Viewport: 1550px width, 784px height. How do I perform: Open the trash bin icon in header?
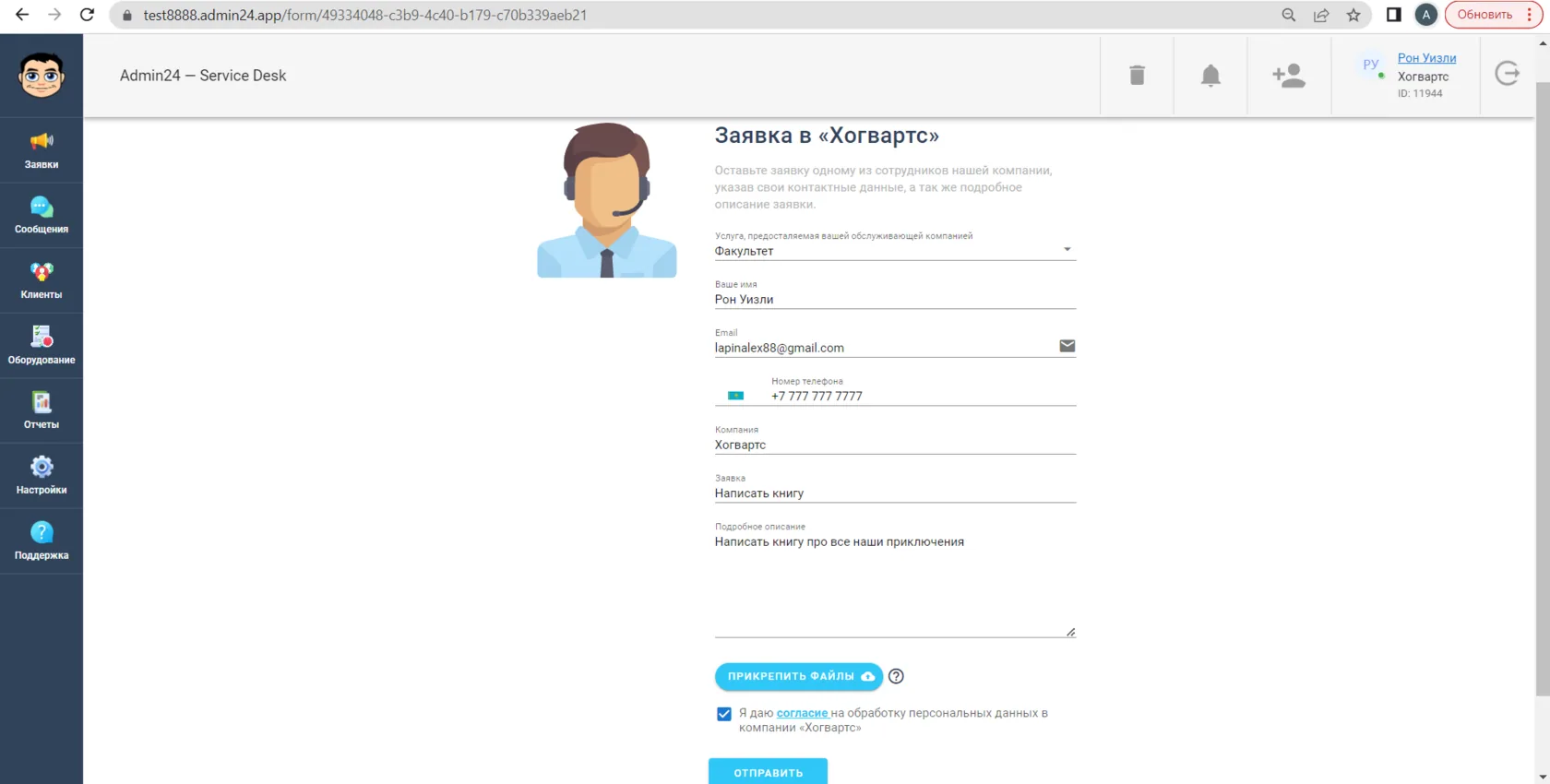pyautogui.click(x=1137, y=76)
